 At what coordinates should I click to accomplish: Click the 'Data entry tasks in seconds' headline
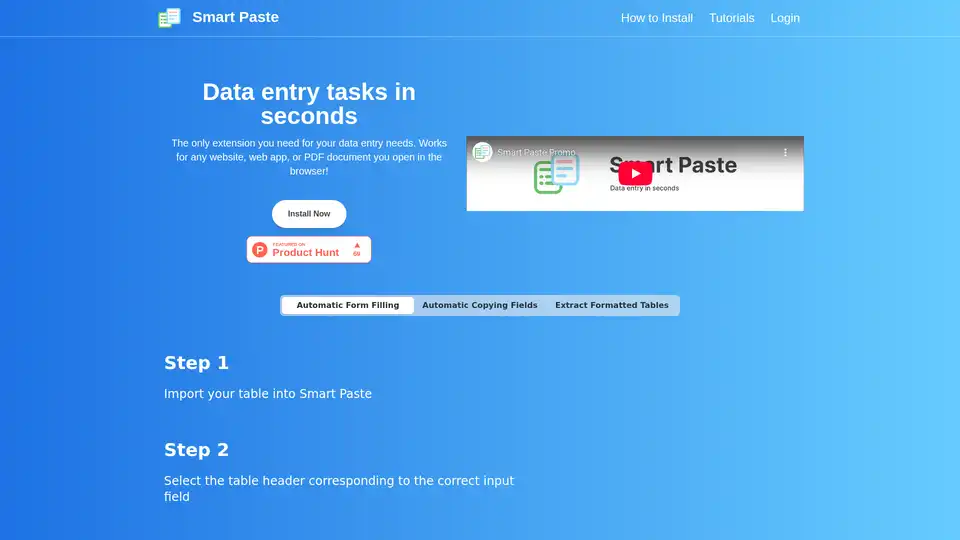tap(308, 104)
